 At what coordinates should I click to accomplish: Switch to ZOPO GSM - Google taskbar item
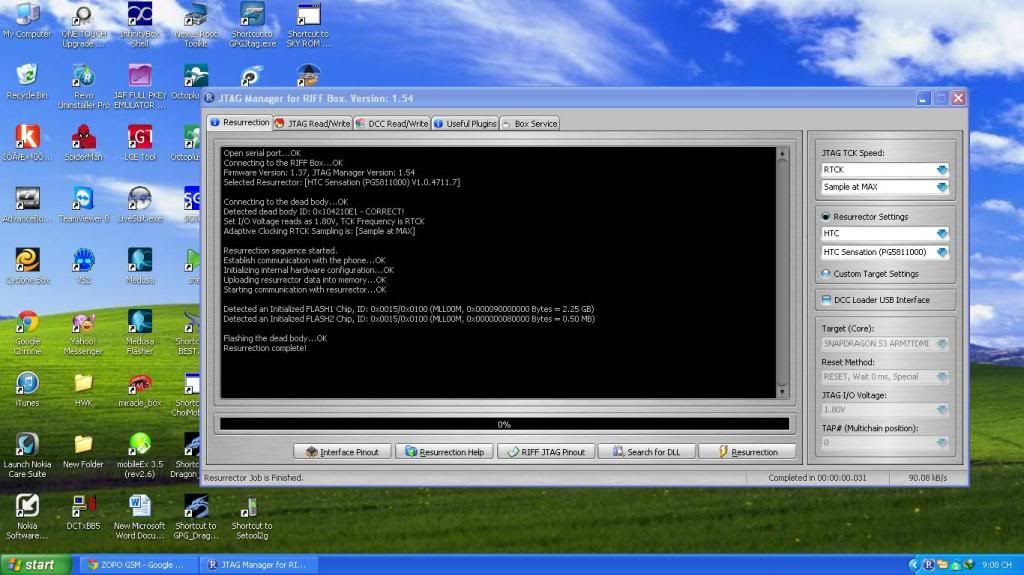coord(136,565)
